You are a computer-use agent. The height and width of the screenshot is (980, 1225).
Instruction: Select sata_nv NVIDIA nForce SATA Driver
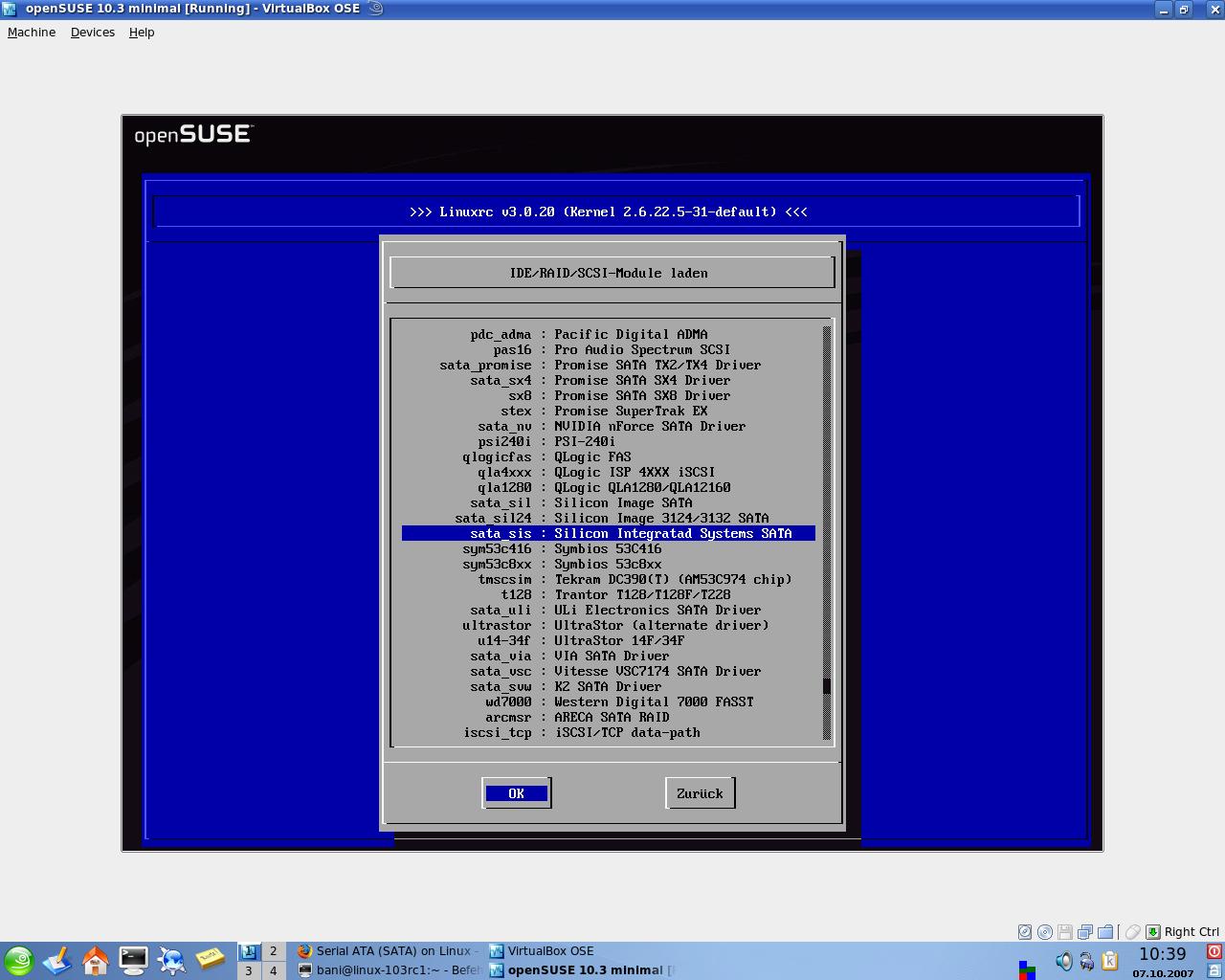coord(609,426)
